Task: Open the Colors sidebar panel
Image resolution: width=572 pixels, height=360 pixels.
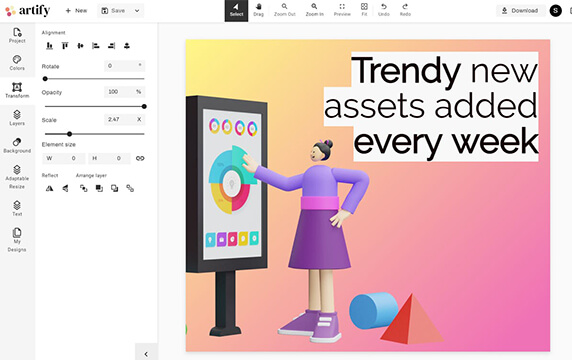Action: pos(17,63)
